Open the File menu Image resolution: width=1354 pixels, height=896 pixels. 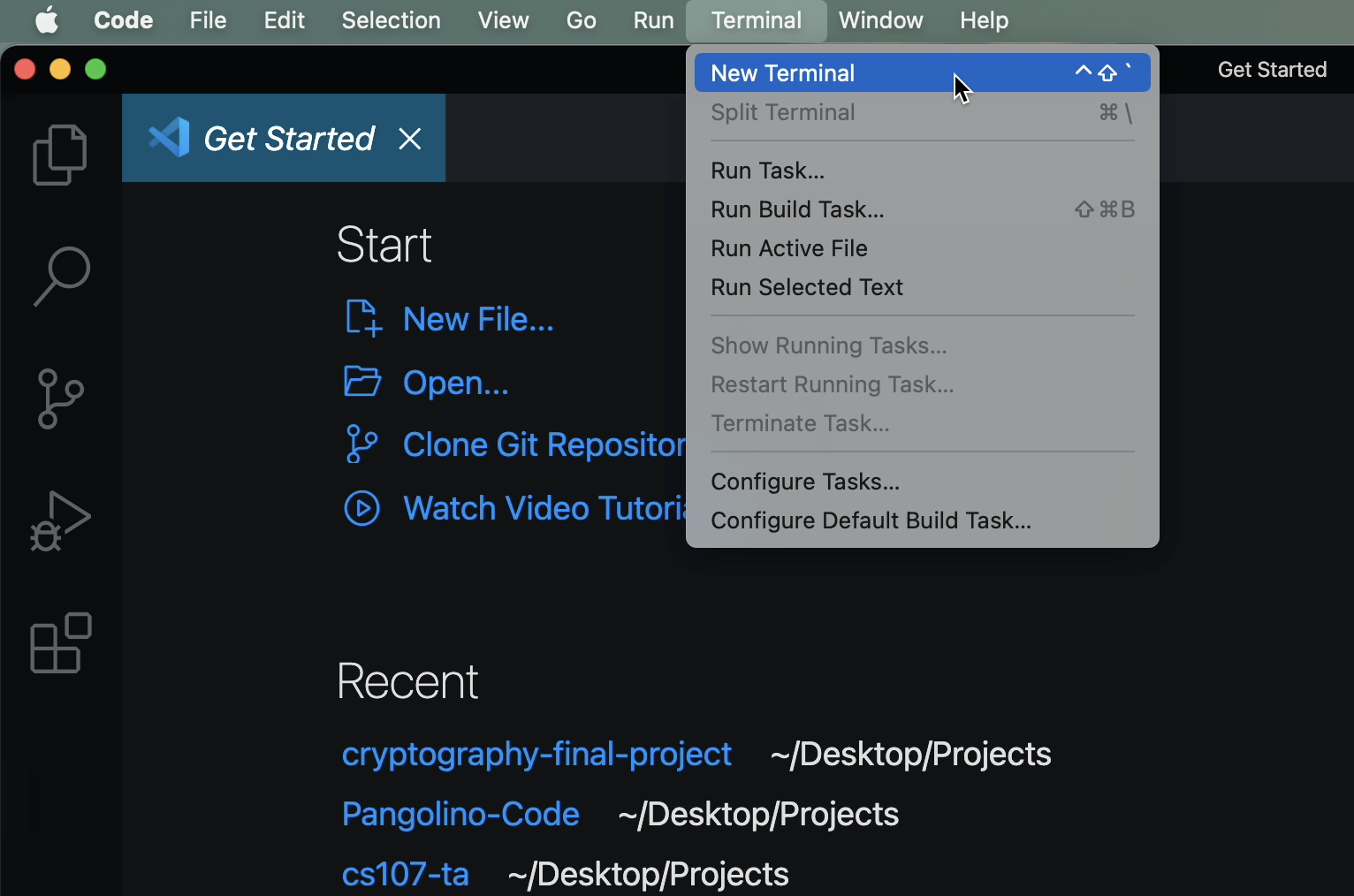pos(208,19)
